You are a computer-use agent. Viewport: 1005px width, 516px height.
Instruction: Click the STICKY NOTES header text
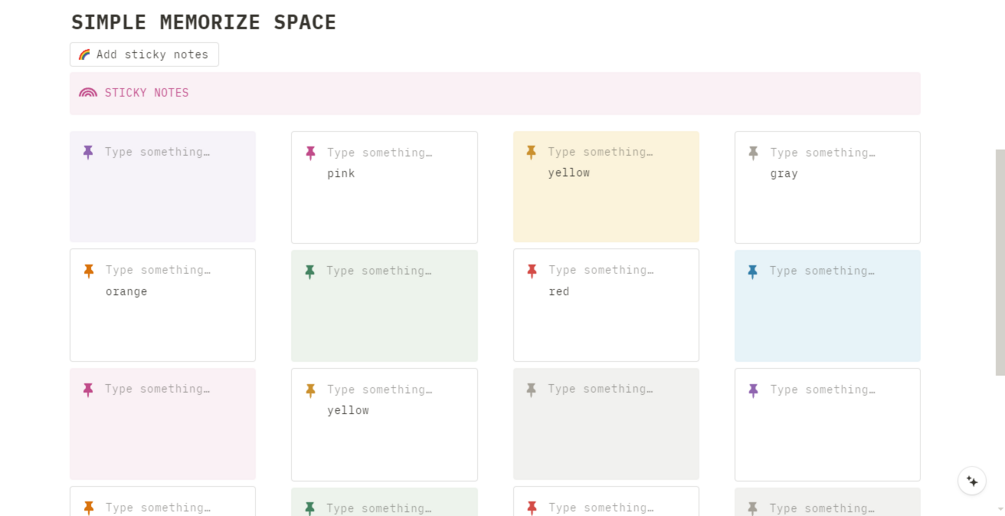point(147,93)
